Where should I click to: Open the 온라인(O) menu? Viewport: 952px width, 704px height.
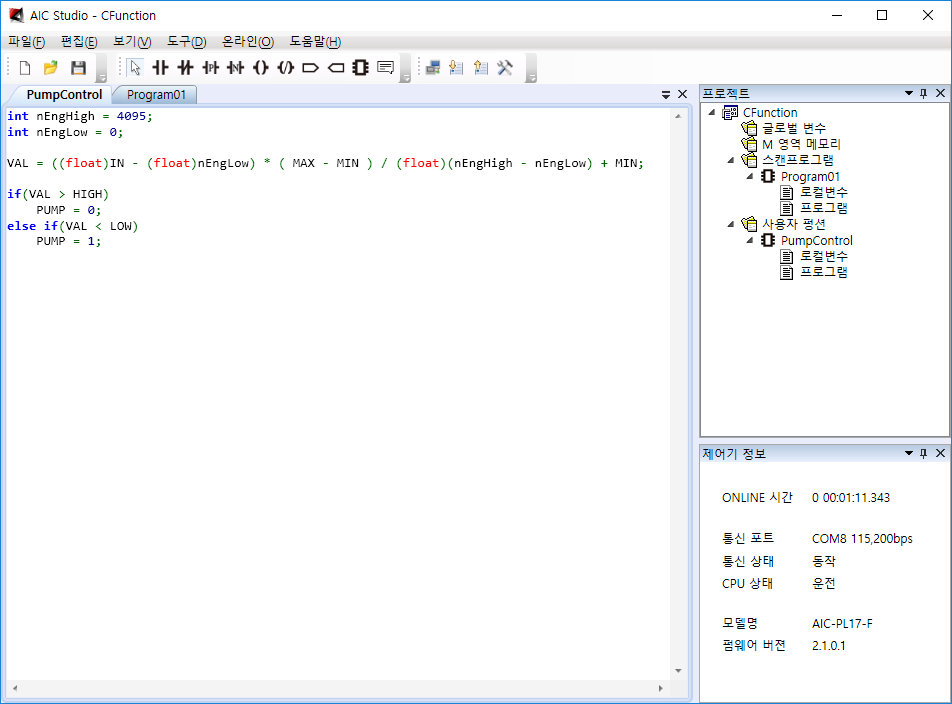pyautogui.click(x=247, y=42)
